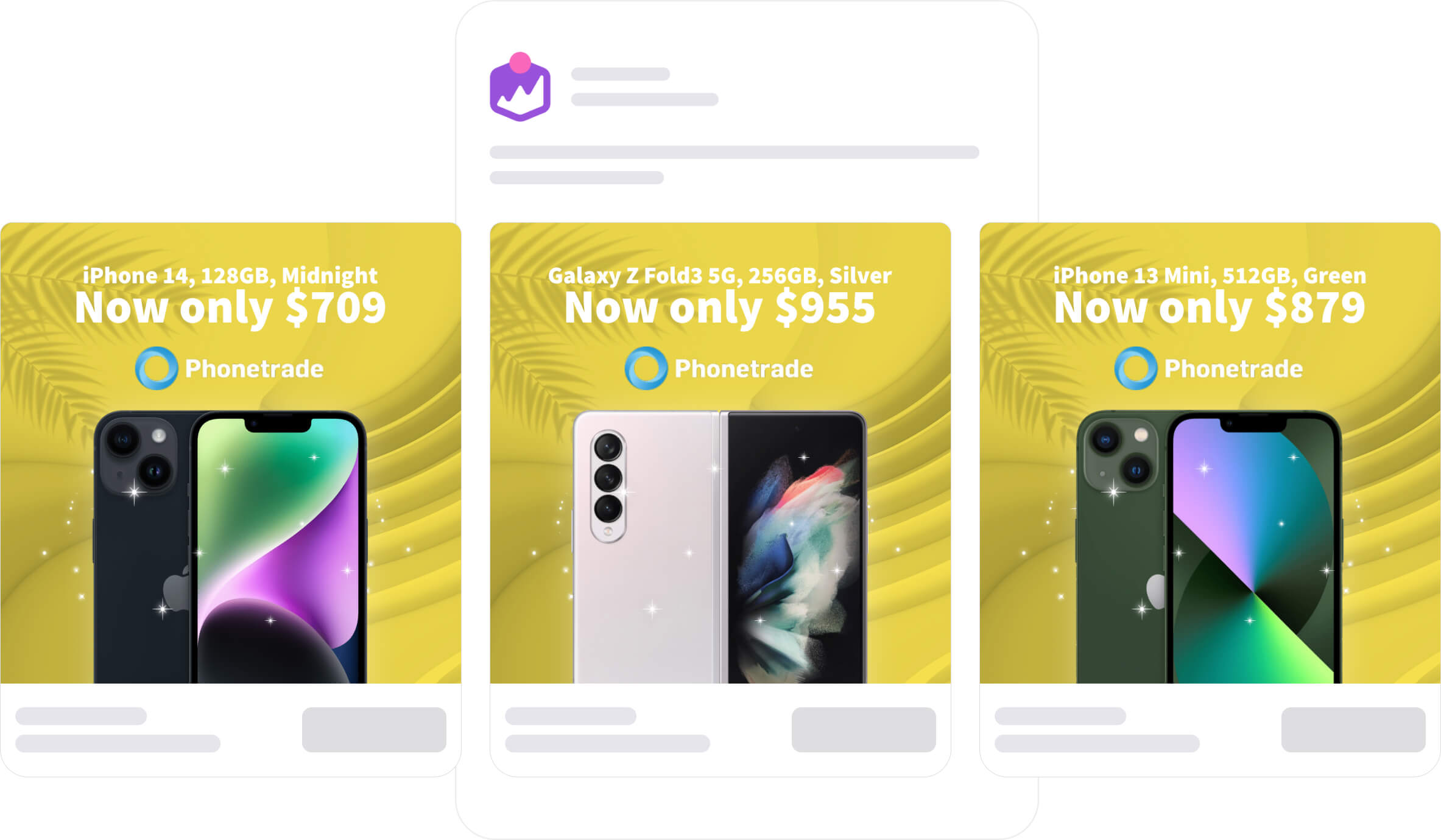The height and width of the screenshot is (840, 1441).
Task: Click the Galaxy Fold3 triple camera strip
Action: [x=608, y=486]
